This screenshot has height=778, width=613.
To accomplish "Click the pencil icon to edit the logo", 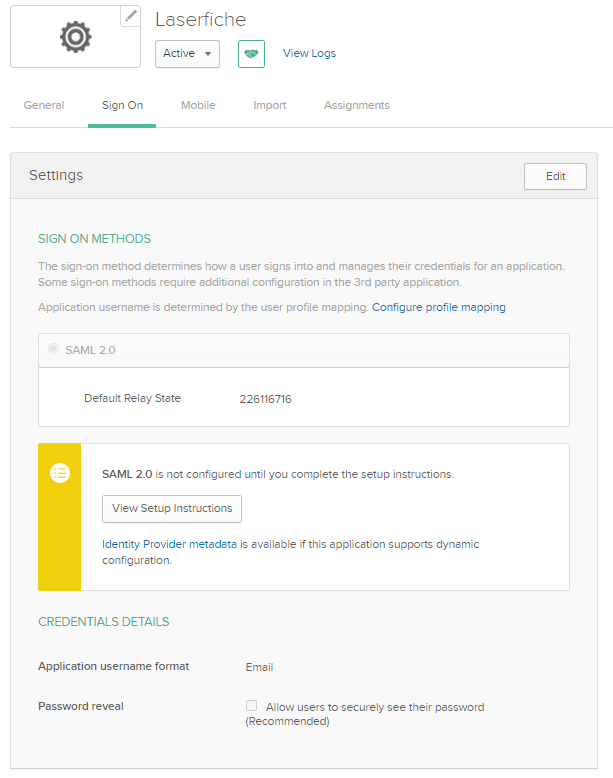I will [130, 16].
